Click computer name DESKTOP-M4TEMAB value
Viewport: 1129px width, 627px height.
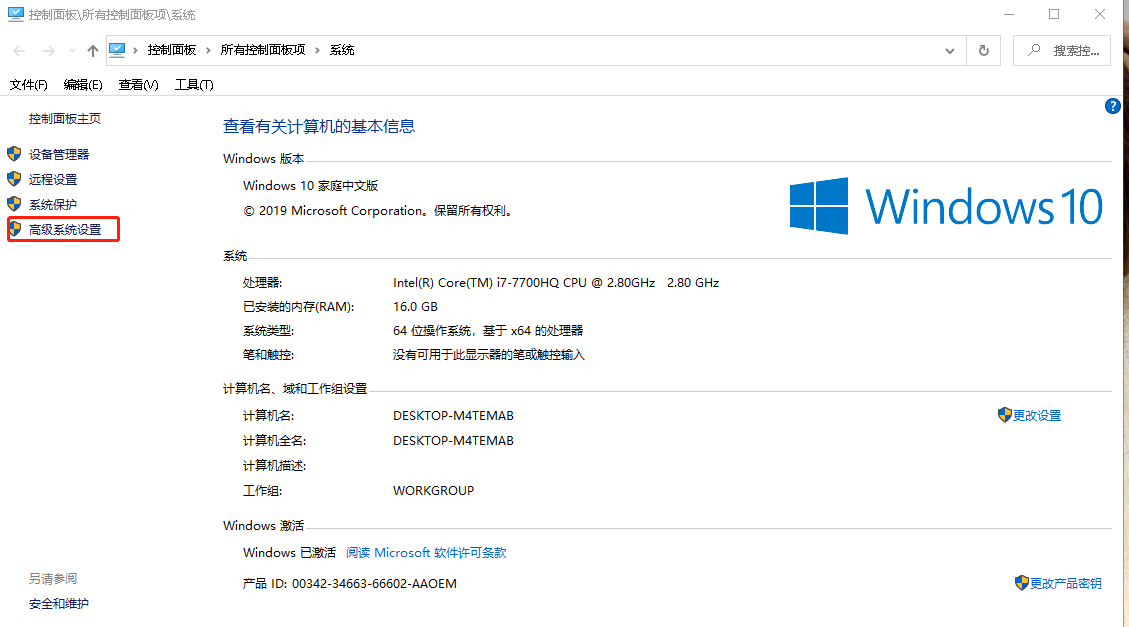click(x=454, y=415)
